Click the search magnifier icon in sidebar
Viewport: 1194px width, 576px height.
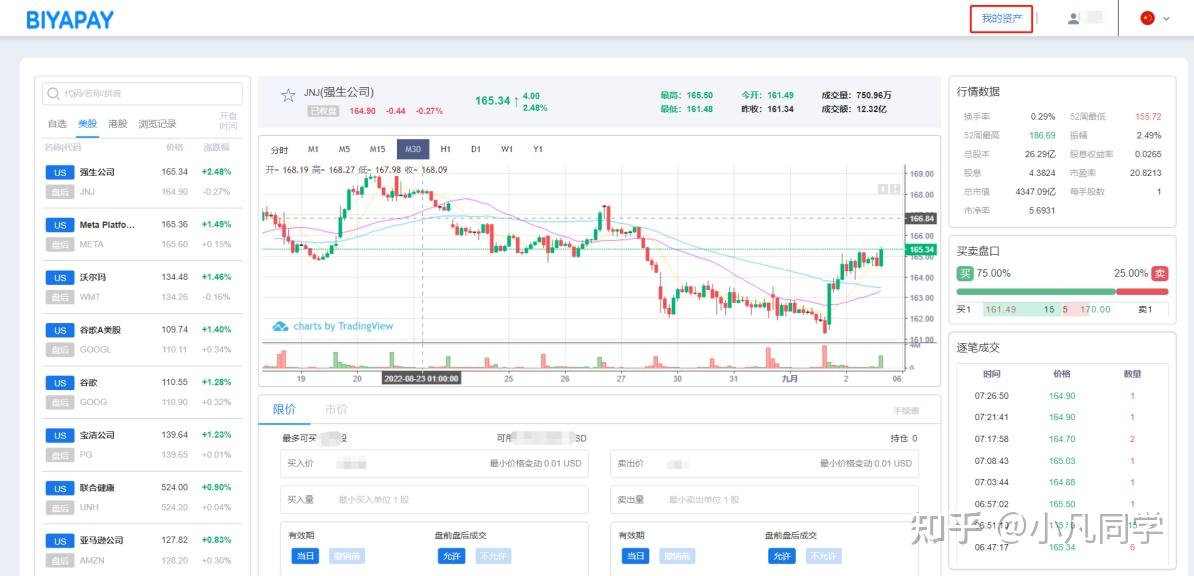[52, 92]
